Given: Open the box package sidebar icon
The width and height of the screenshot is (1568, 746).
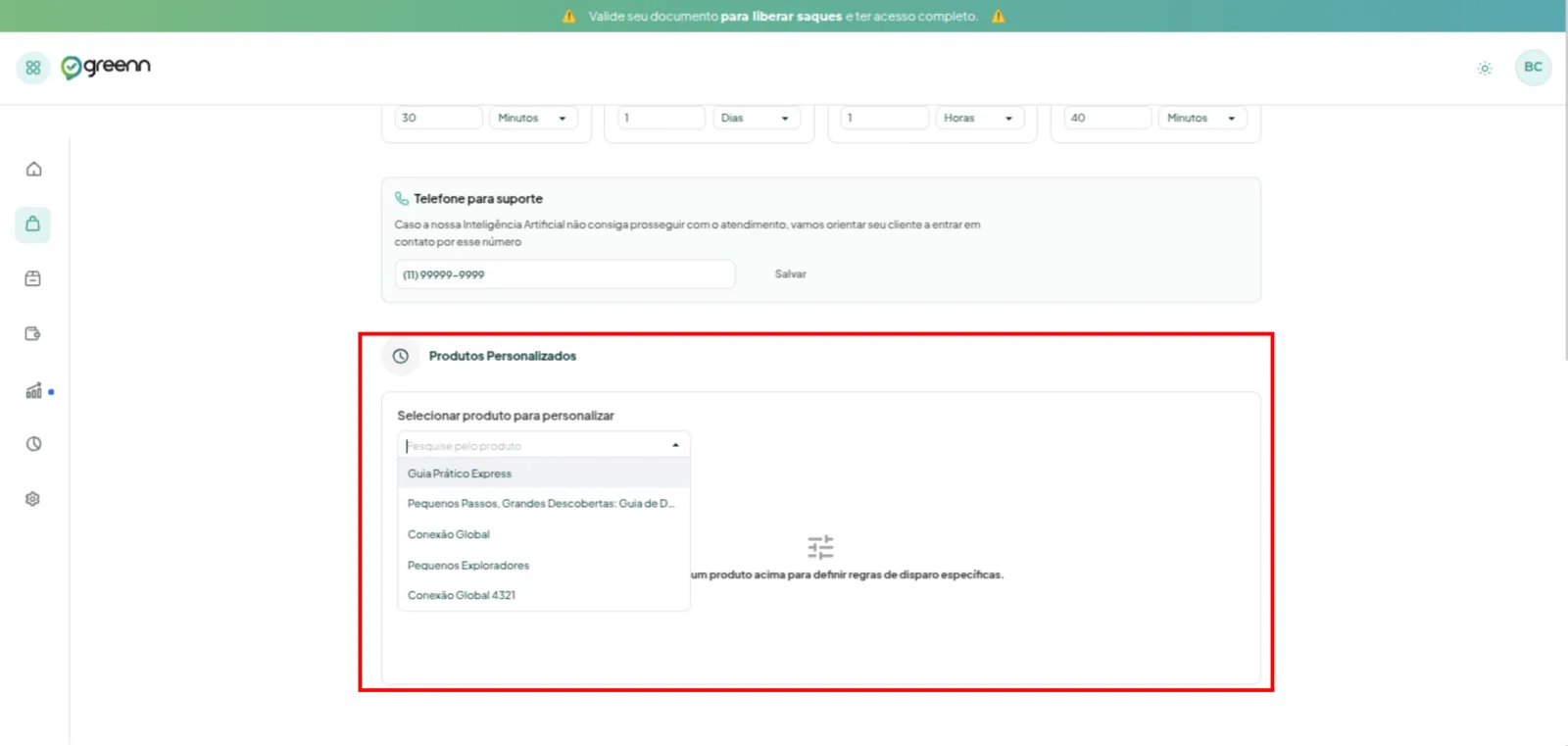Looking at the screenshot, I should click(33, 278).
